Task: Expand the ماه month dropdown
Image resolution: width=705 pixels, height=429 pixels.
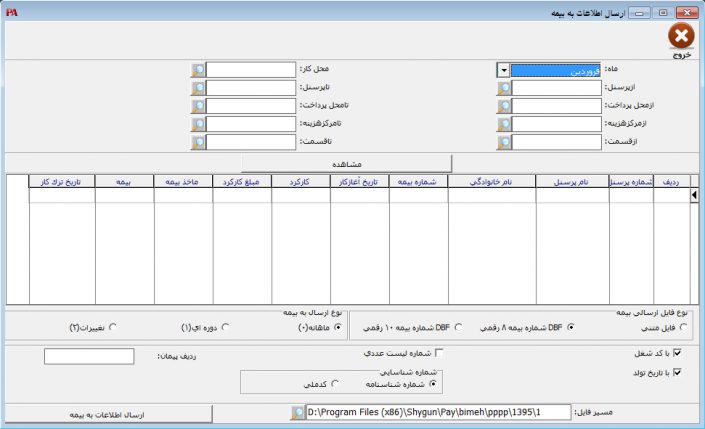Action: (x=504, y=70)
